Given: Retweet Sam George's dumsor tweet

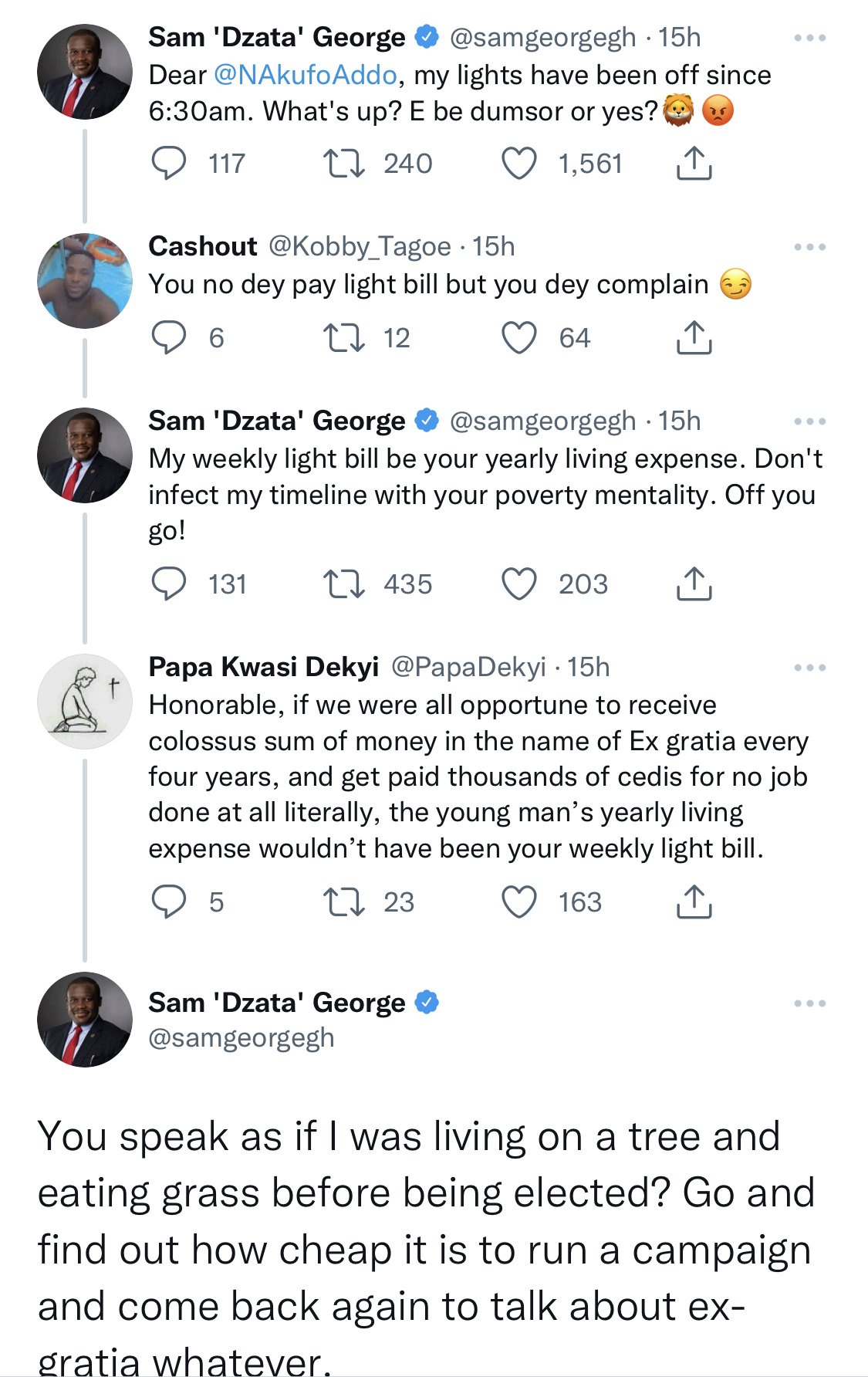Looking at the screenshot, I should point(343,164).
